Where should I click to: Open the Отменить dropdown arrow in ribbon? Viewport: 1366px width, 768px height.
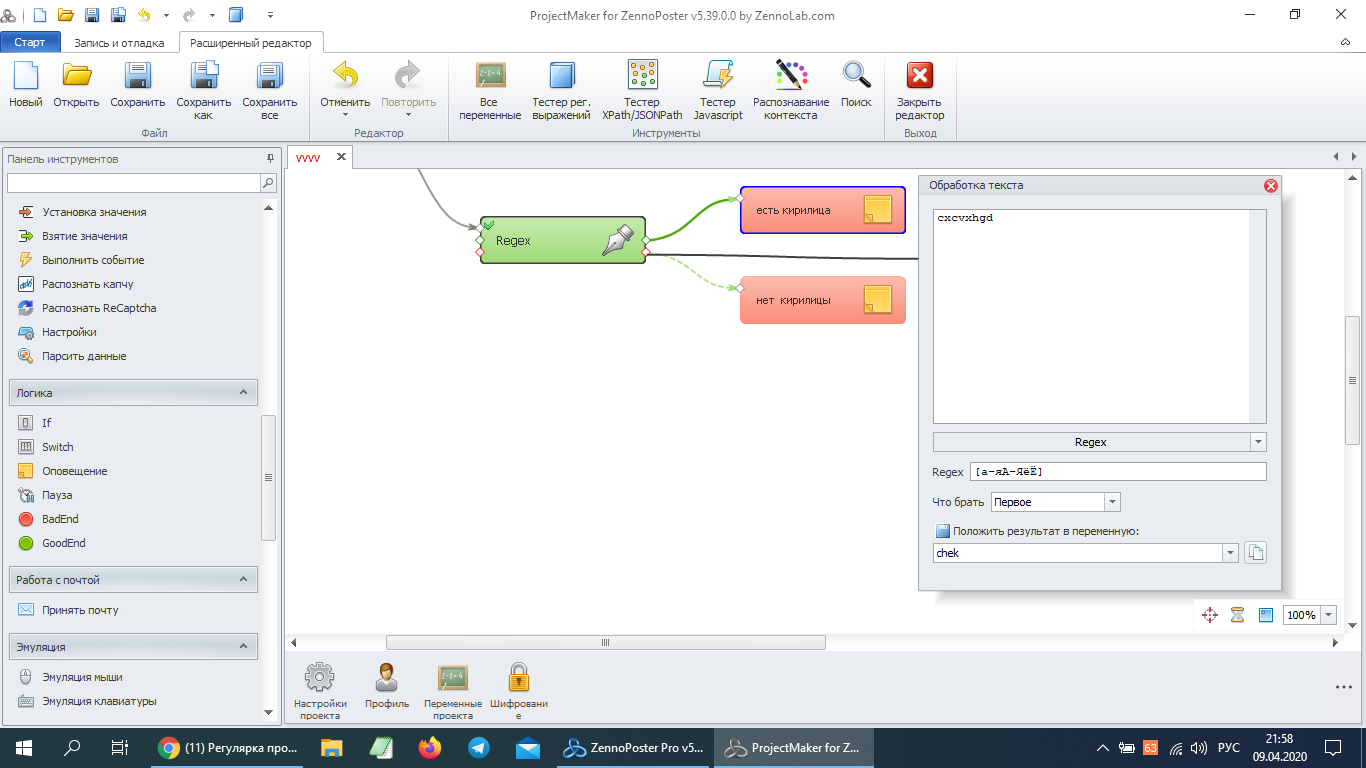[x=345, y=114]
